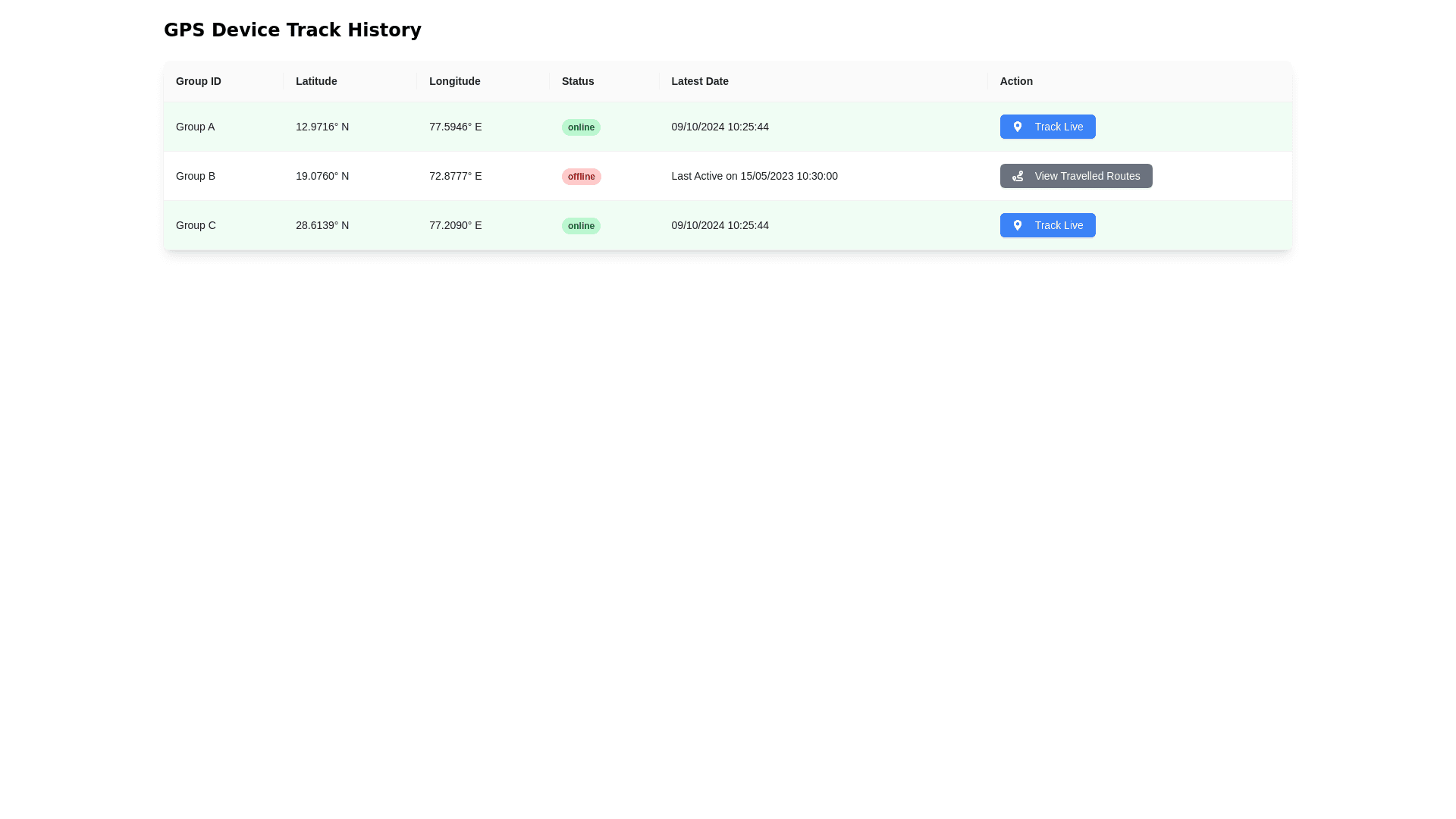
Task: Click the Group ID column header
Action: [x=199, y=81]
